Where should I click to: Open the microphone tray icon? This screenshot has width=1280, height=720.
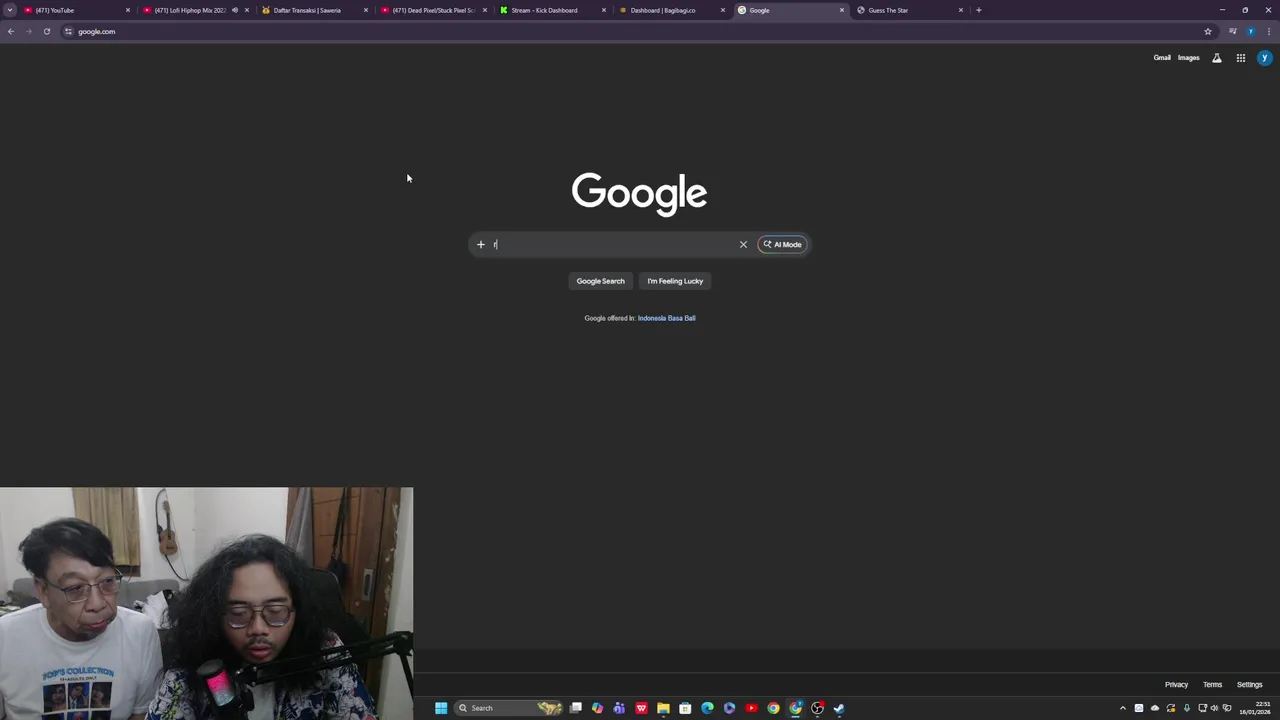pos(1187,708)
